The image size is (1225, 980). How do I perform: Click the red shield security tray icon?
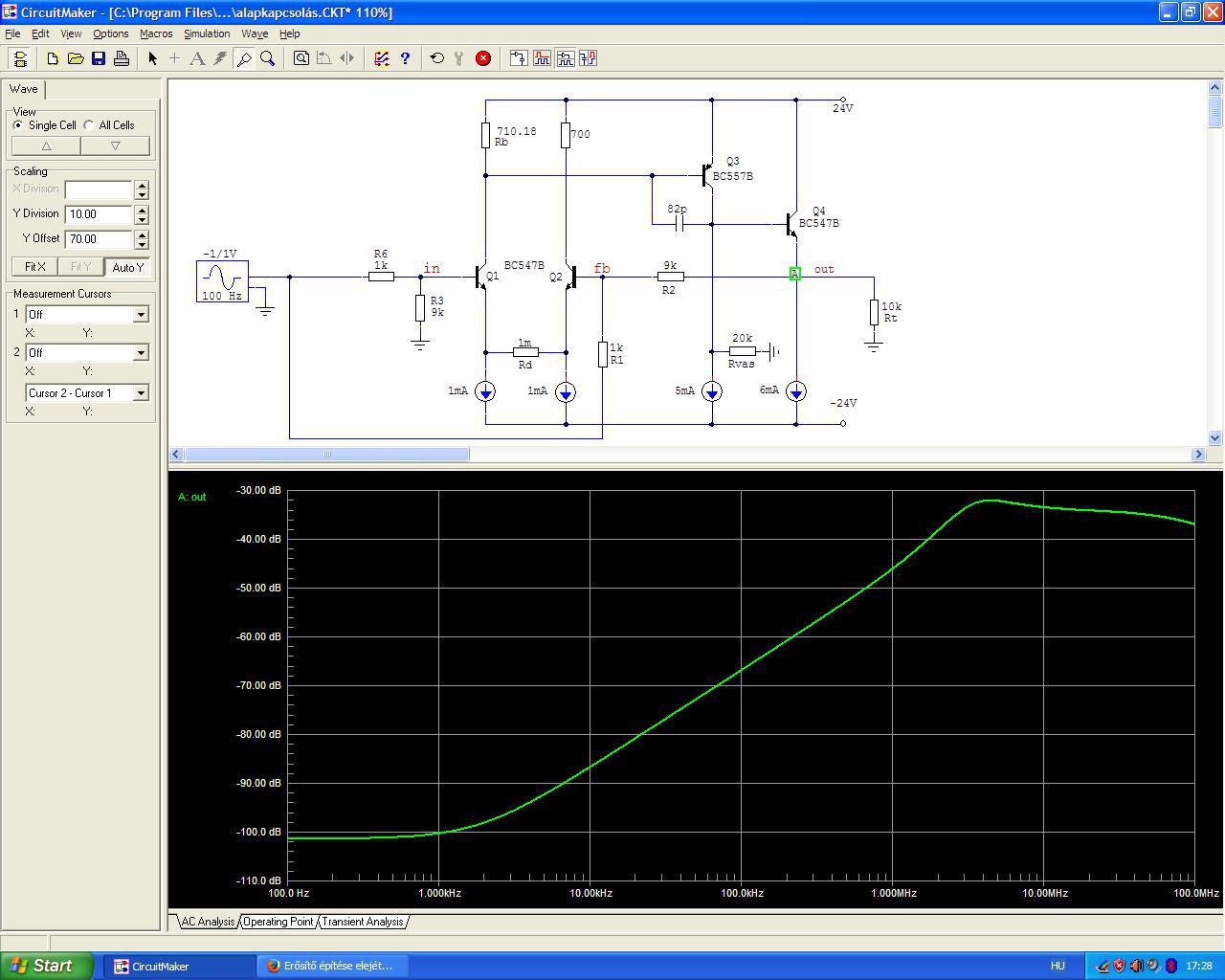(1119, 966)
